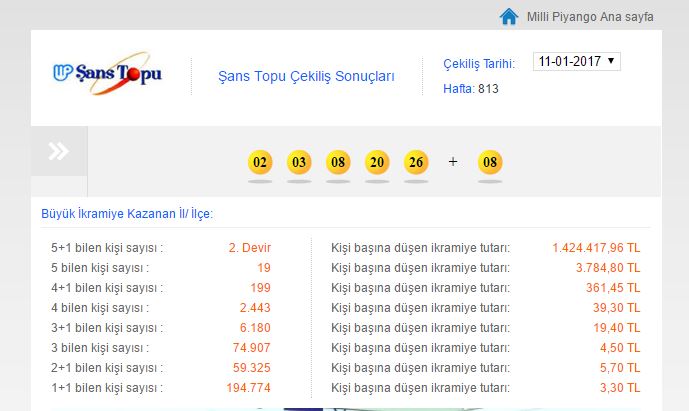Click the yellow ball numbered 02
The height and width of the screenshot is (411, 689).
pyautogui.click(x=260, y=162)
